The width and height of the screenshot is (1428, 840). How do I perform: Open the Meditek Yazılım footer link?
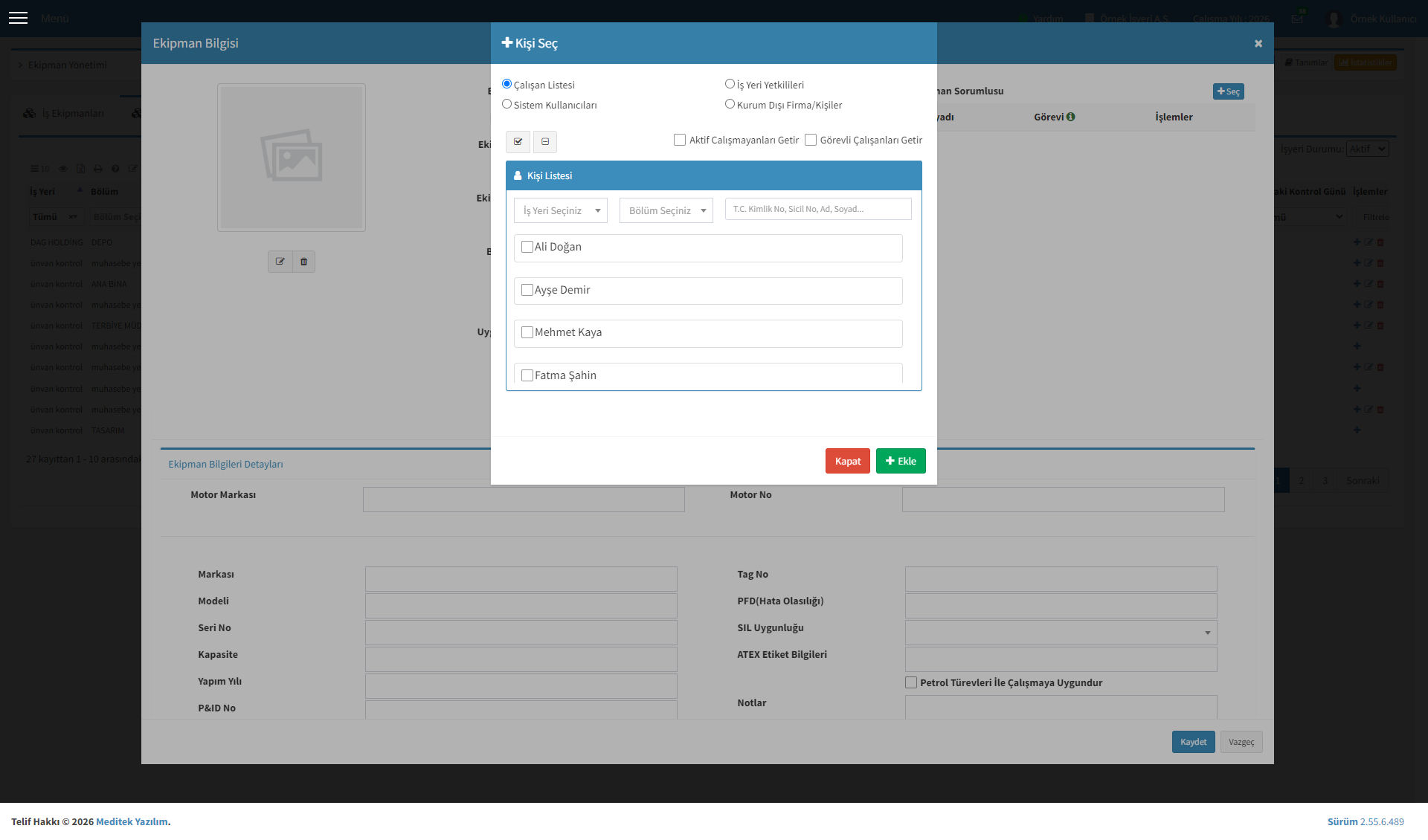tap(132, 821)
